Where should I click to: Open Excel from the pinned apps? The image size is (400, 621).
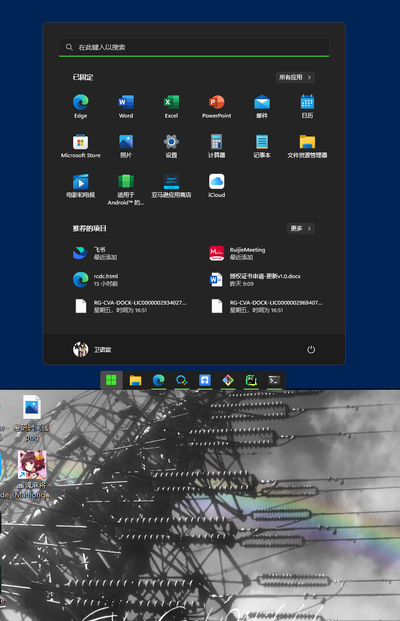pos(171,106)
